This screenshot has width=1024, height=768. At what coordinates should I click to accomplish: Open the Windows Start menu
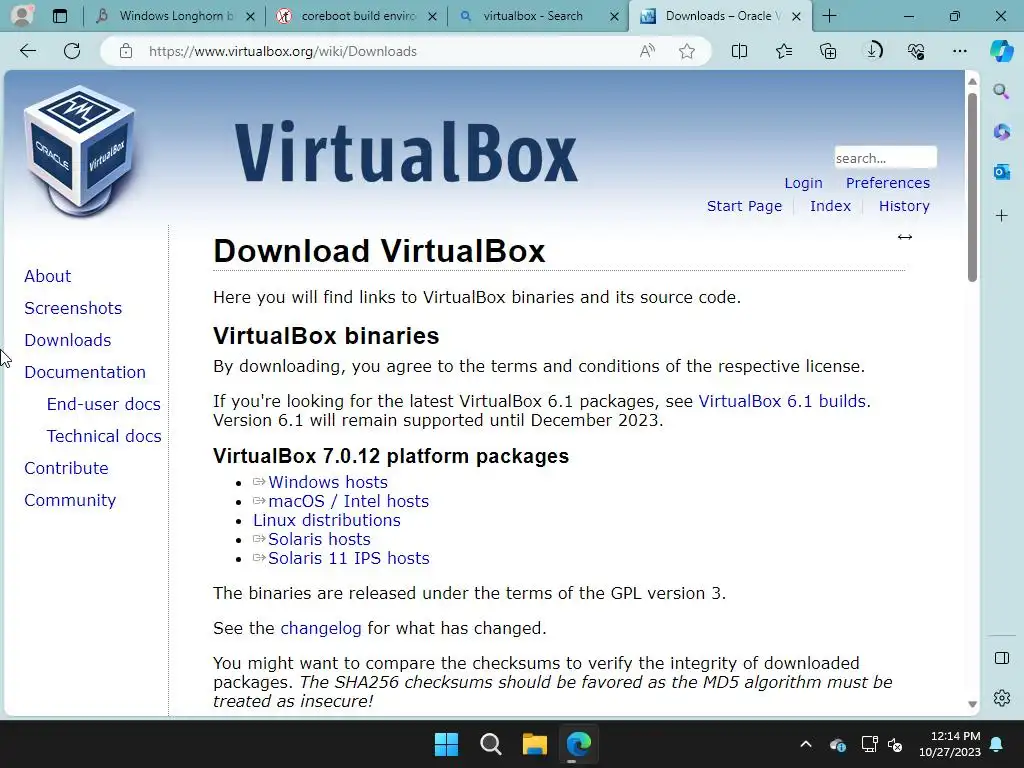(447, 744)
